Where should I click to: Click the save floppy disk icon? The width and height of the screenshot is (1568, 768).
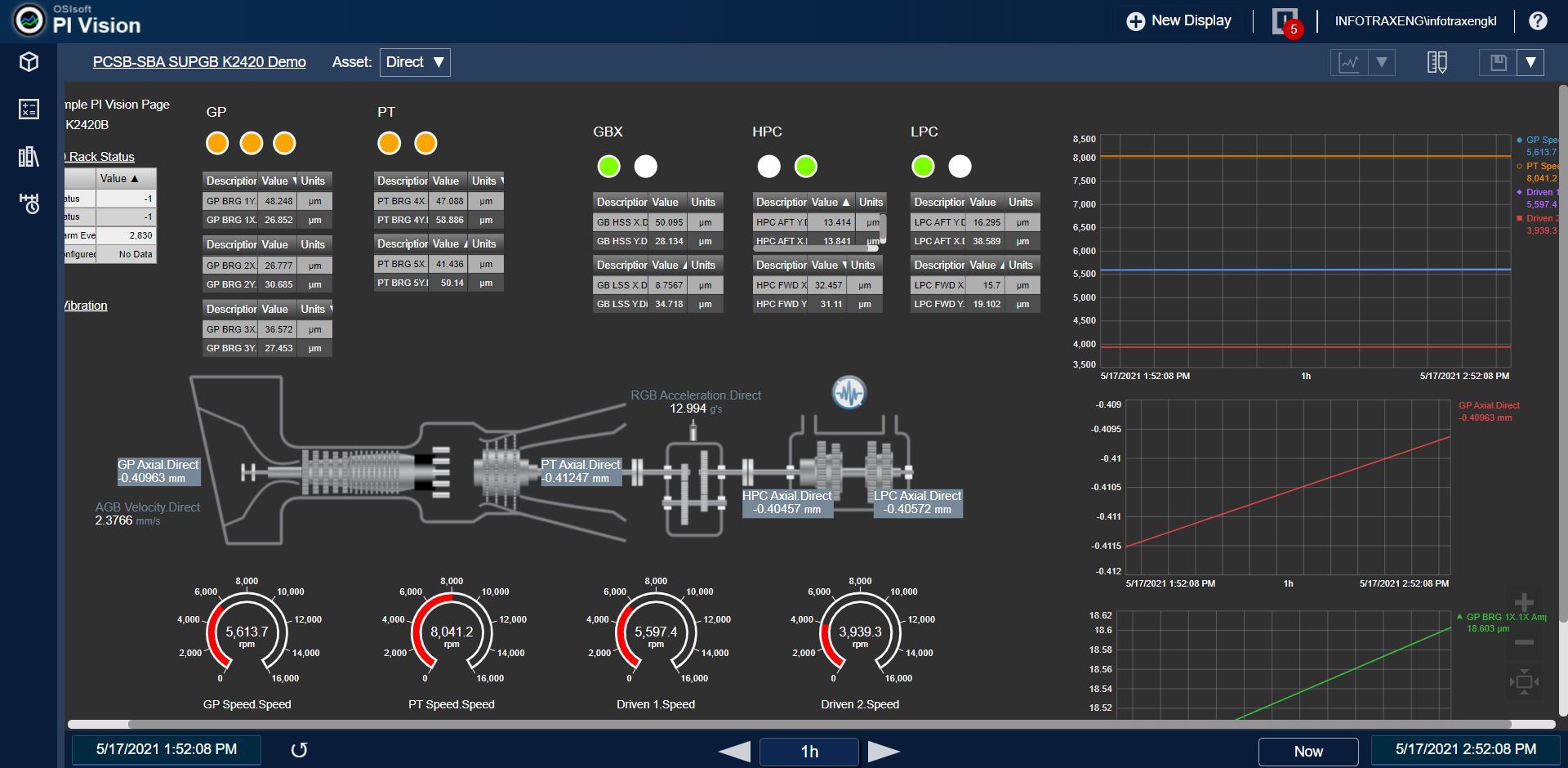(x=1499, y=62)
